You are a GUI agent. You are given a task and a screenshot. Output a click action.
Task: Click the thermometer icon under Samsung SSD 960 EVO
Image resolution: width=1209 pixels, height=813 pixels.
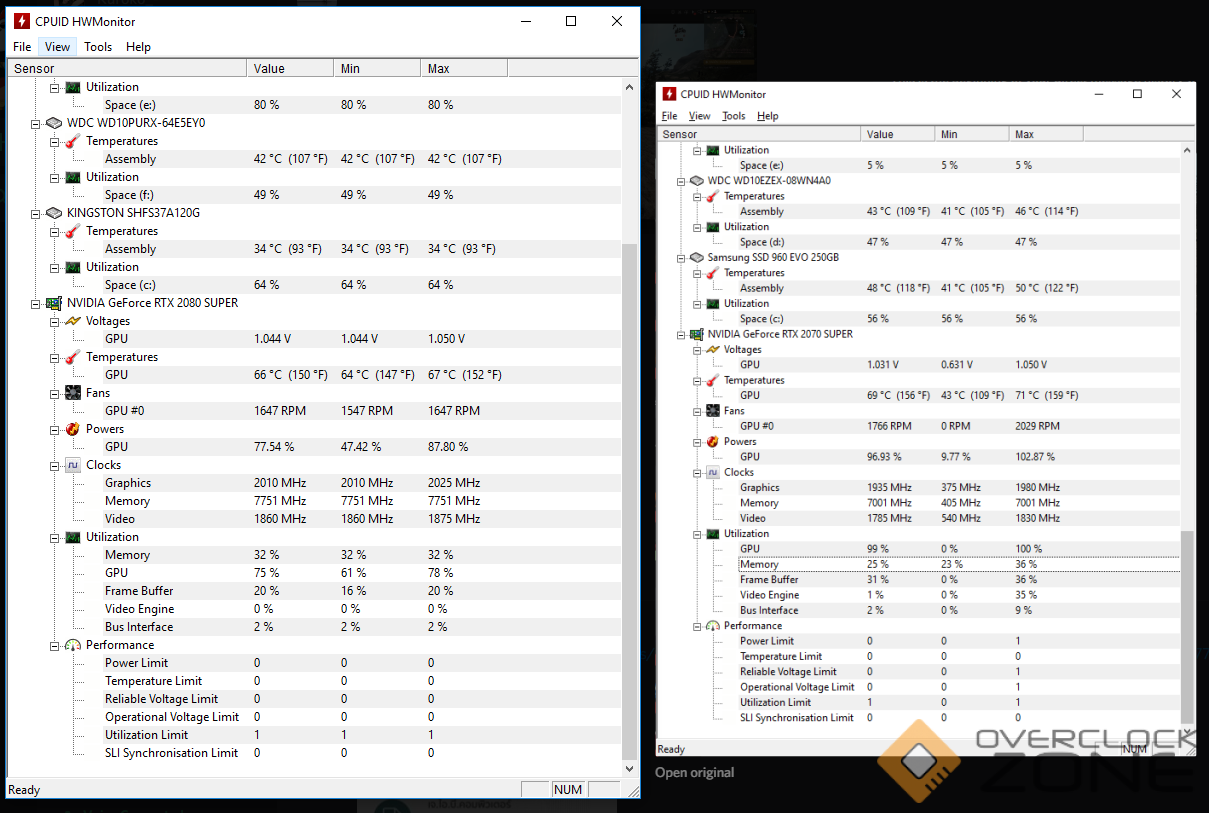pyautogui.click(x=712, y=273)
